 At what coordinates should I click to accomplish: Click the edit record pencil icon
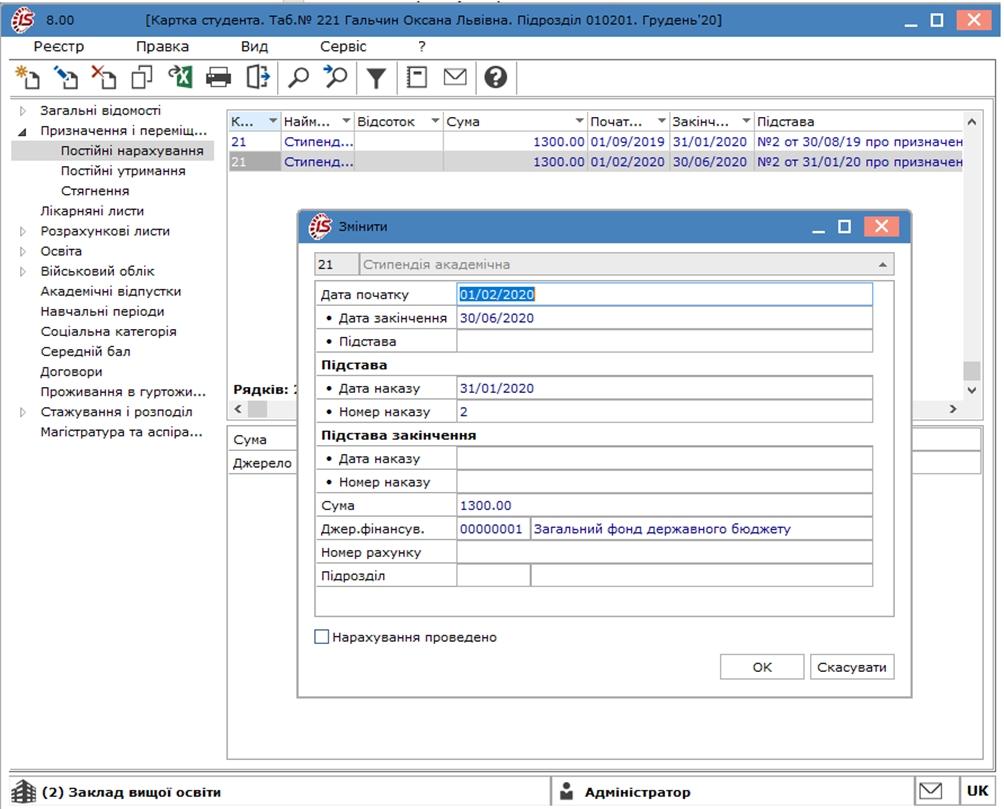[65, 77]
